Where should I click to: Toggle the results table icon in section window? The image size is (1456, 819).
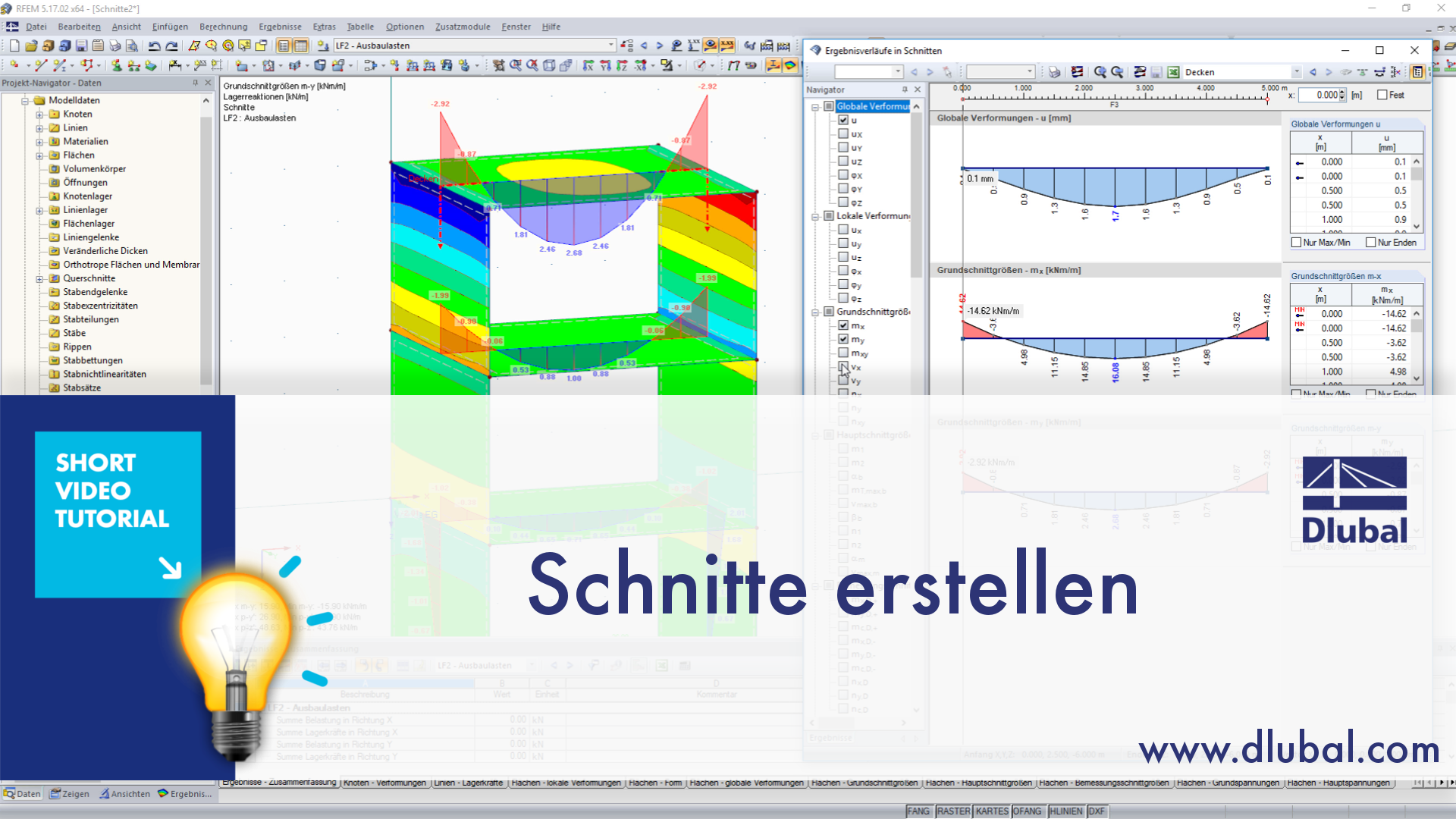tap(1417, 72)
